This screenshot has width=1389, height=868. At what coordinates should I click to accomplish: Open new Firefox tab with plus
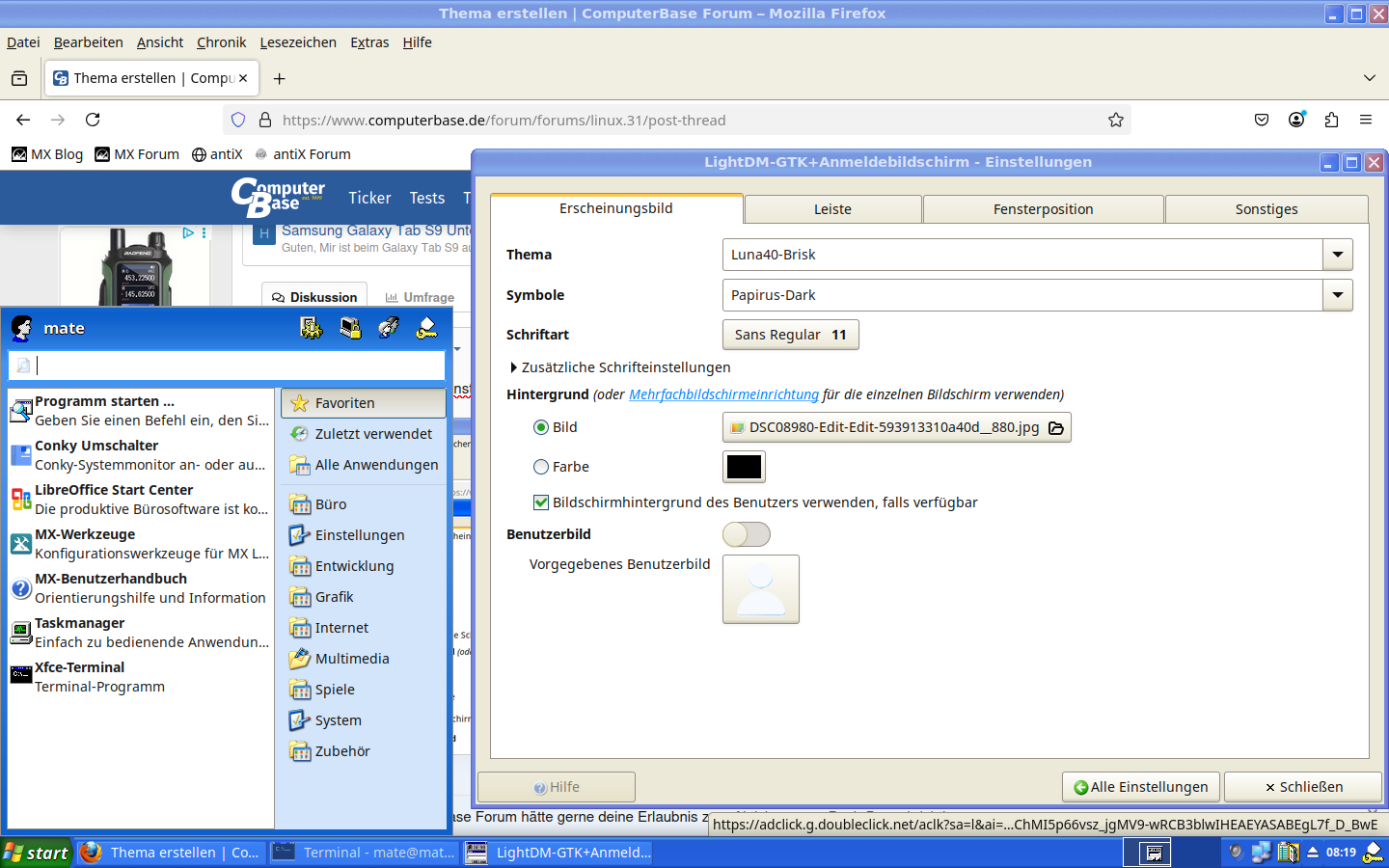coord(279,78)
